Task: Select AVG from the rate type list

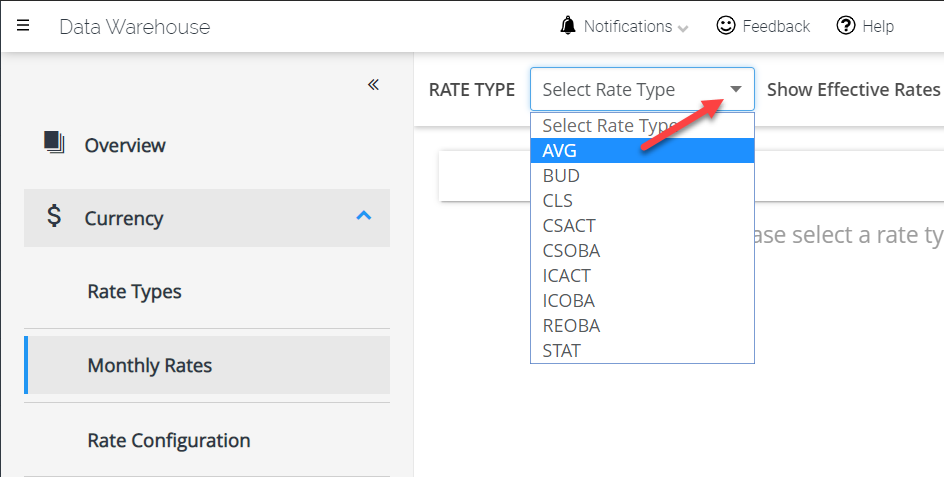Action: click(x=560, y=151)
